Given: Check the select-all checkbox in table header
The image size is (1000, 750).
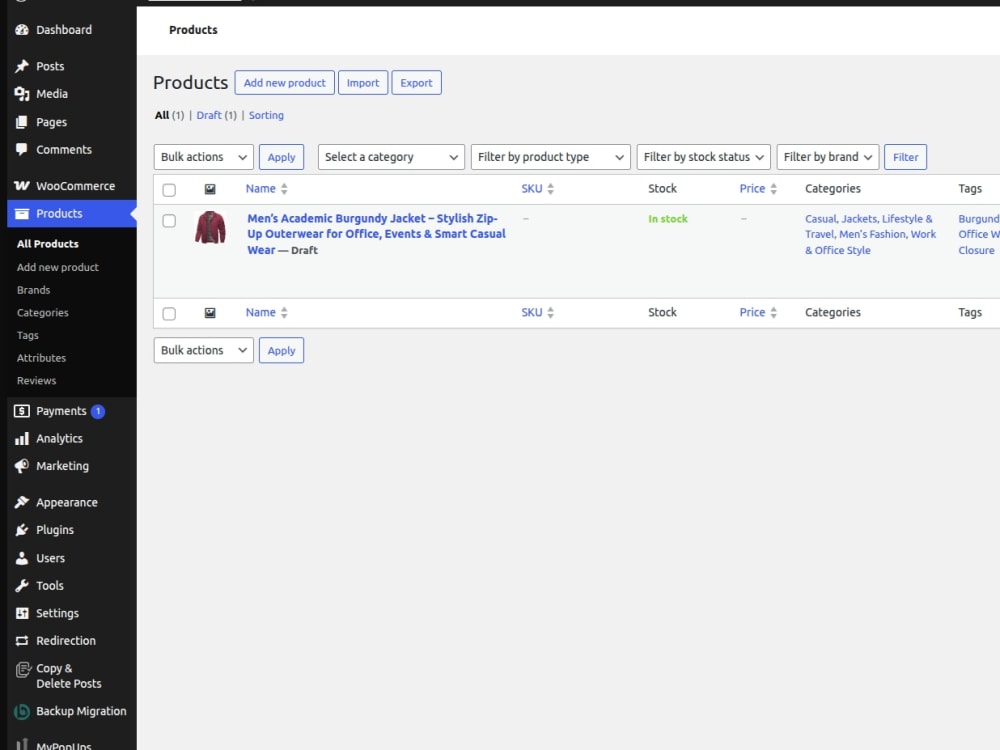Looking at the screenshot, I should click(x=169, y=189).
